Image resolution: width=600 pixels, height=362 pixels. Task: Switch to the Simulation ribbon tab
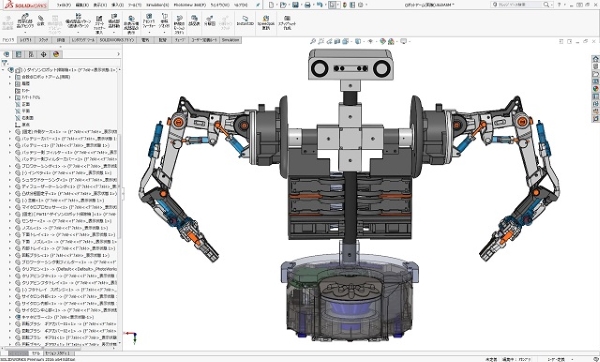230,40
